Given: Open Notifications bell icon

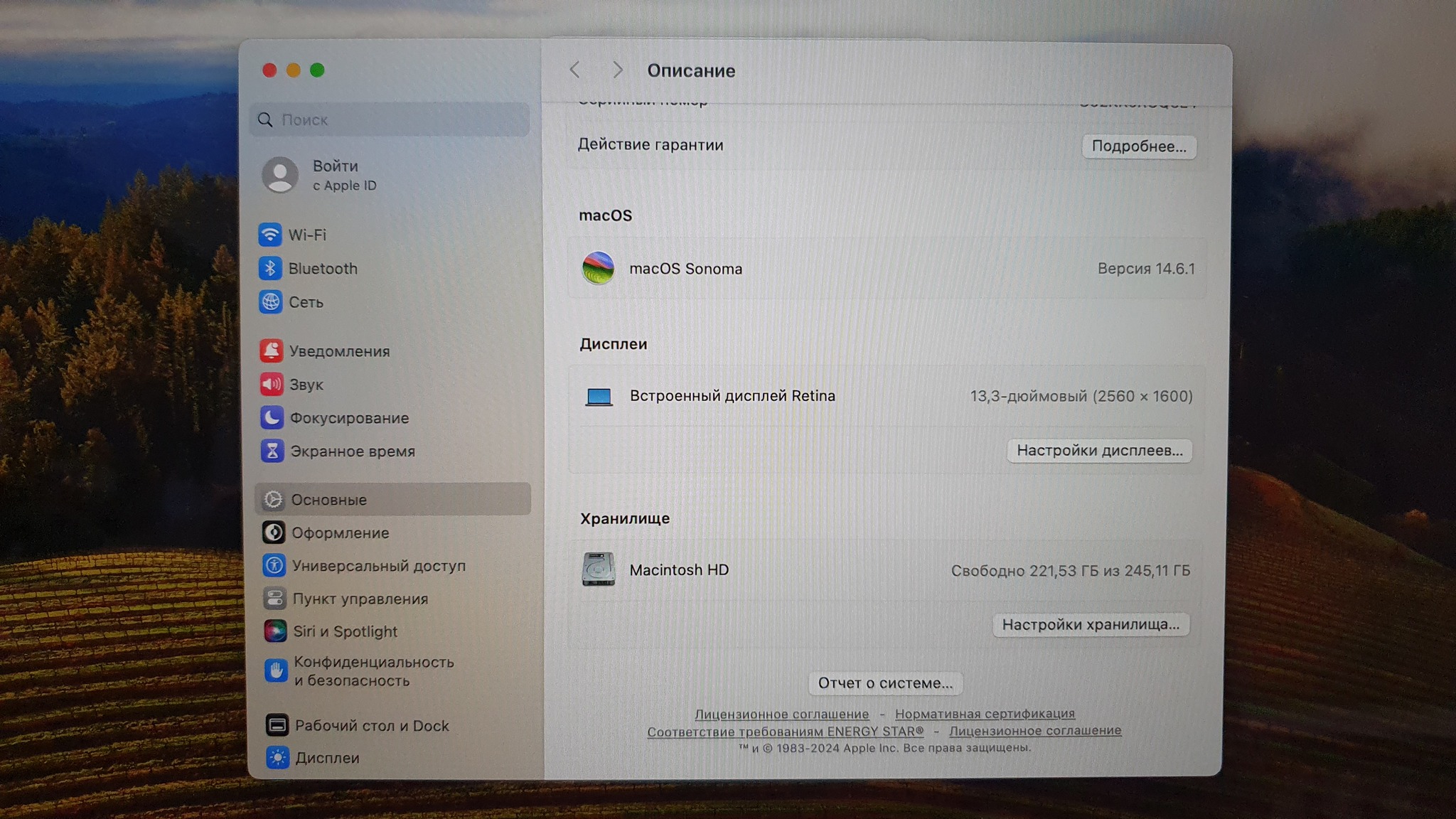Looking at the screenshot, I should click(x=271, y=350).
